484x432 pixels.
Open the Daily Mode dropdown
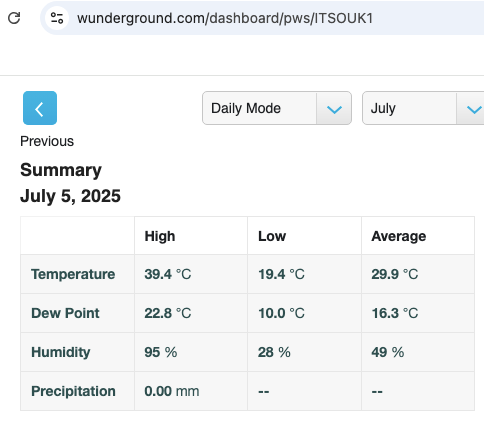[277, 108]
